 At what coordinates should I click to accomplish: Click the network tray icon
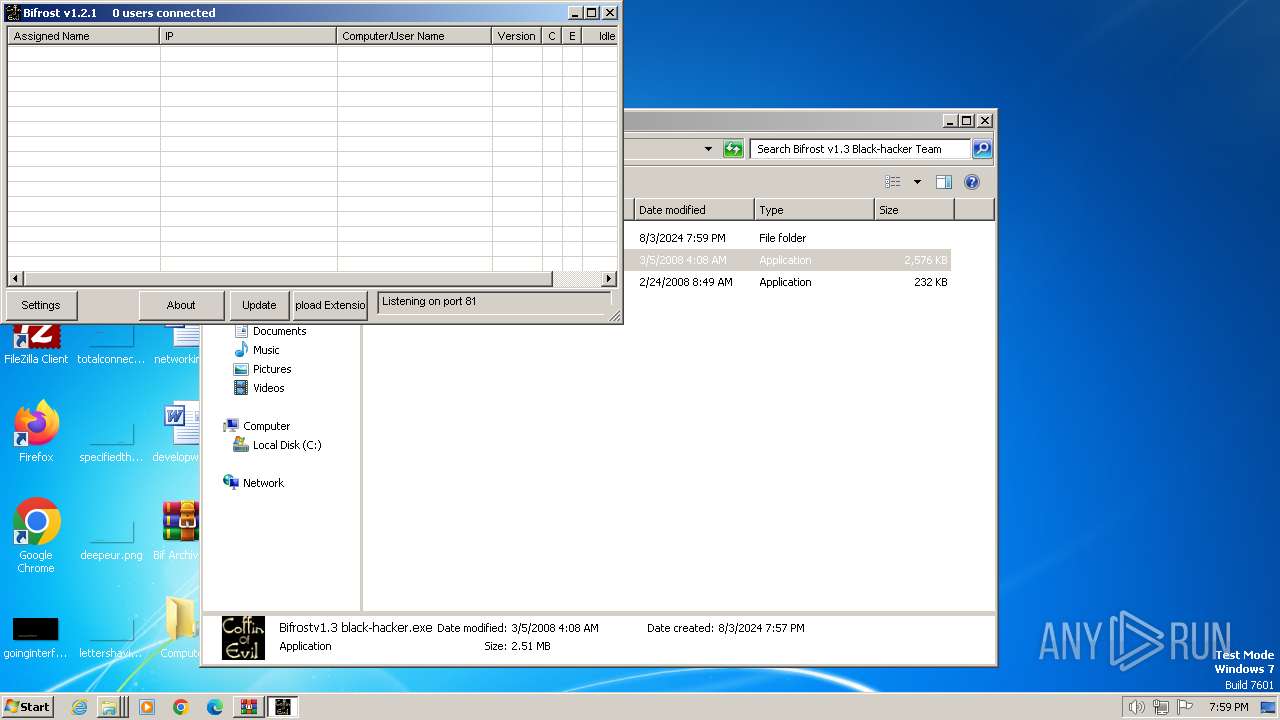point(1161,707)
